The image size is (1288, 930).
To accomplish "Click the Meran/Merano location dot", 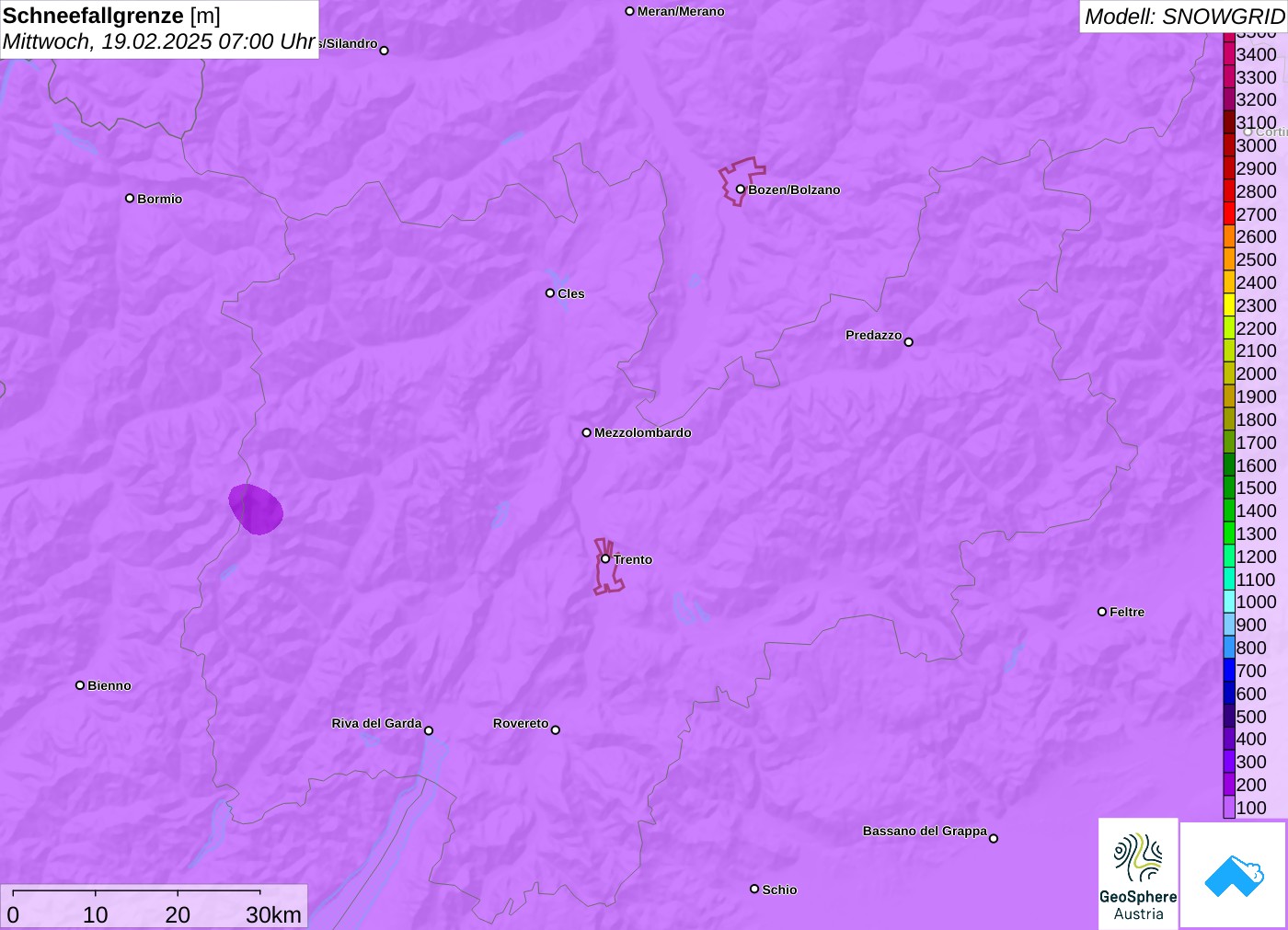I will 630,11.
